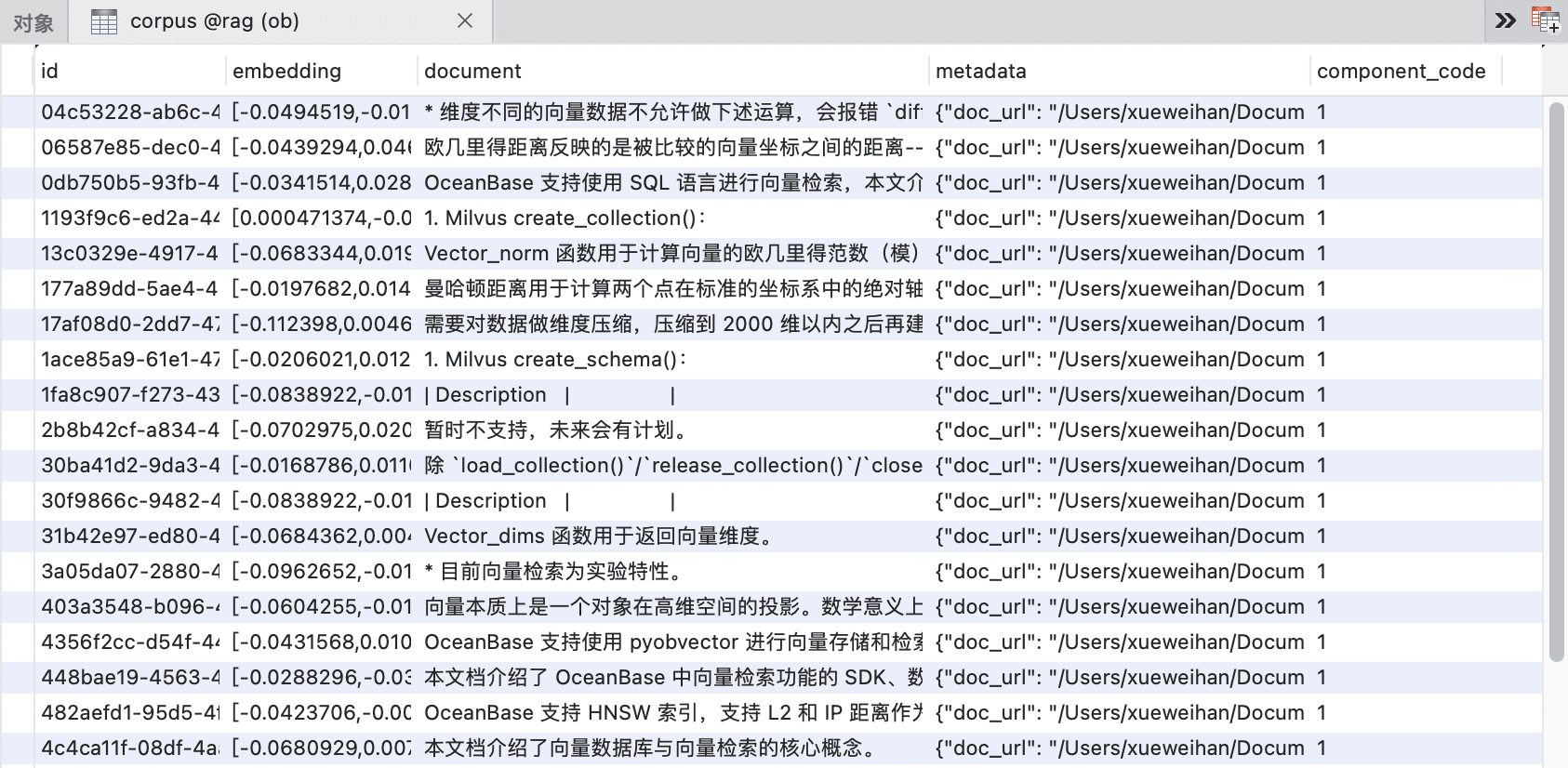
Task: Click document cell '* 目前向量检索为实验特性。'
Action: pos(673,571)
